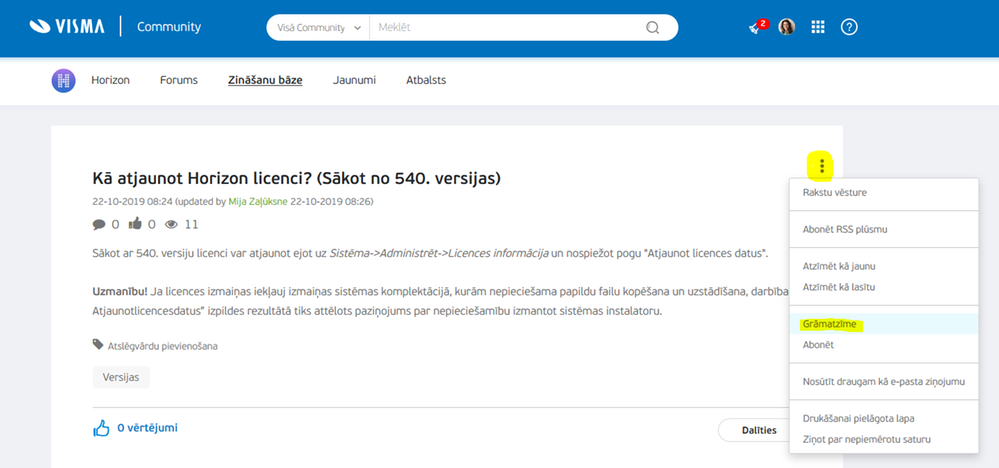
Task: Click the eye views icon
Action: coord(171,224)
